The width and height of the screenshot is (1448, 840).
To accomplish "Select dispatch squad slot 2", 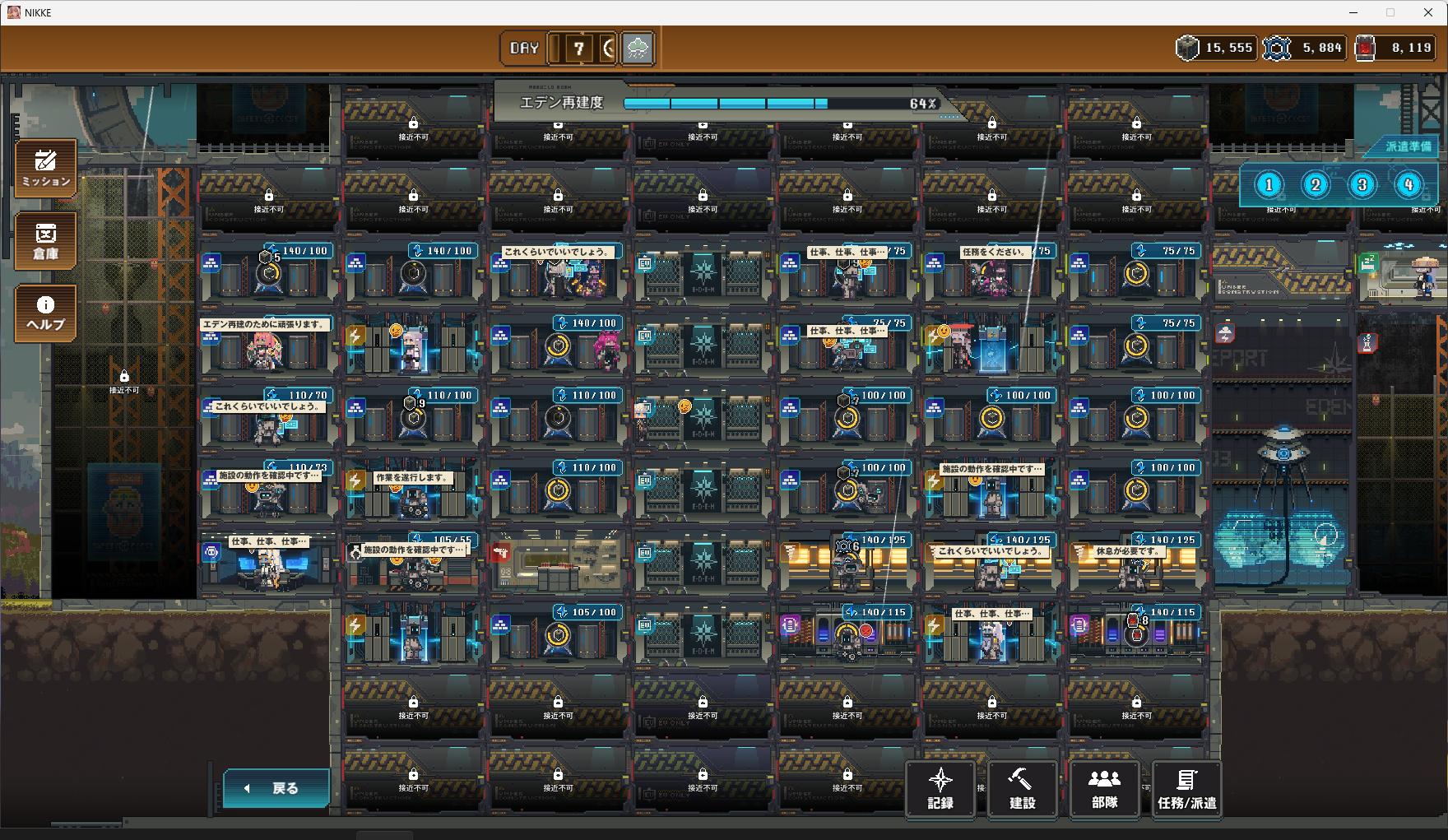I will (x=1316, y=185).
